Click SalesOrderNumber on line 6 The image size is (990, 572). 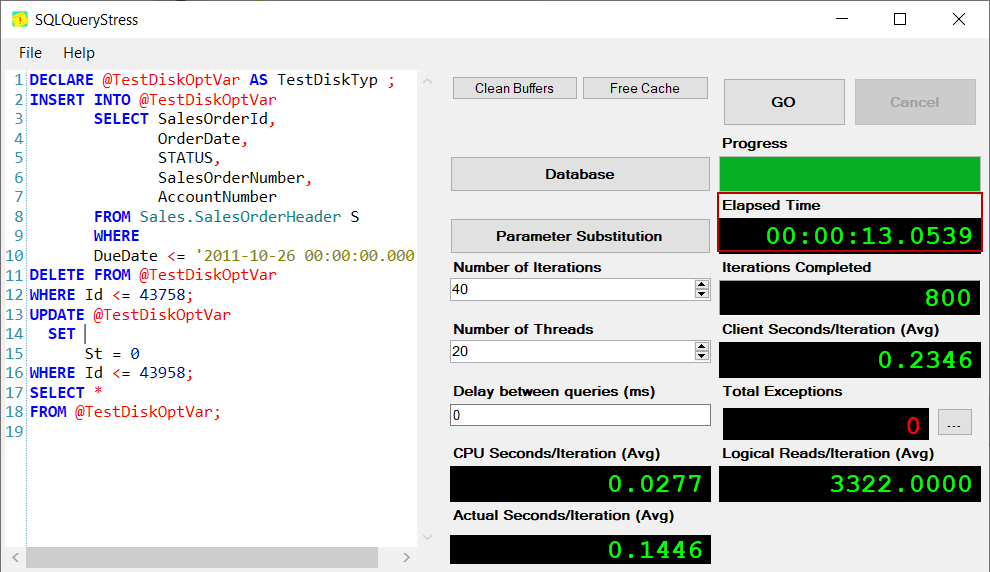click(231, 178)
